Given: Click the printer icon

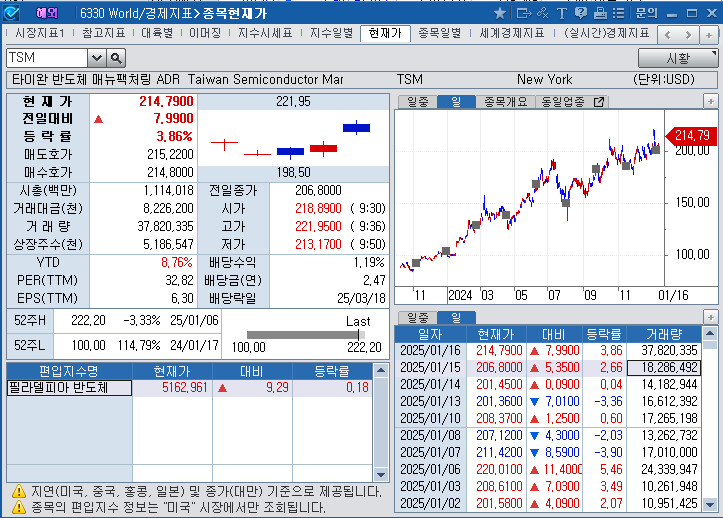Looking at the screenshot, I should point(600,13).
